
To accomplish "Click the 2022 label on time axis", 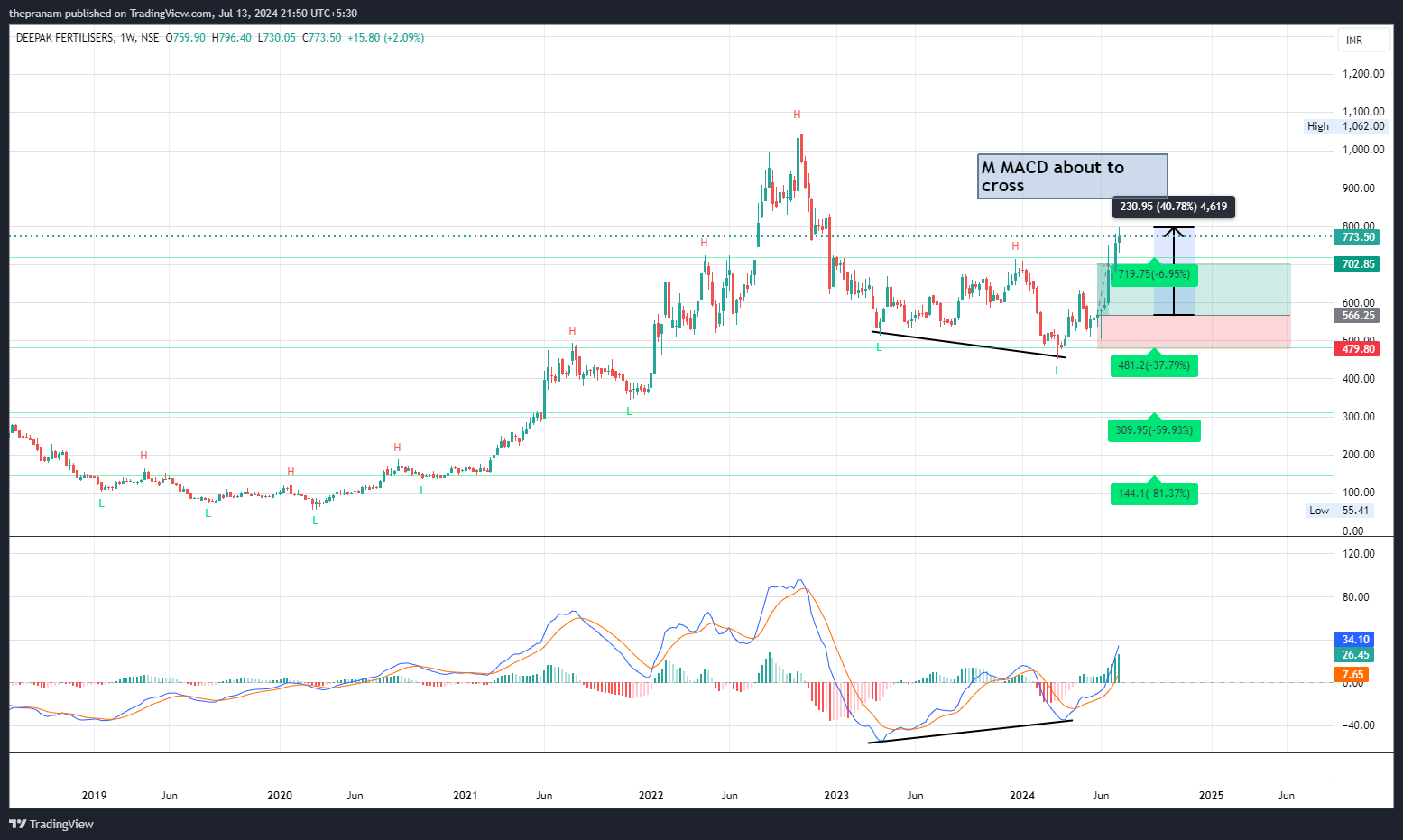I will pyautogui.click(x=651, y=796).
